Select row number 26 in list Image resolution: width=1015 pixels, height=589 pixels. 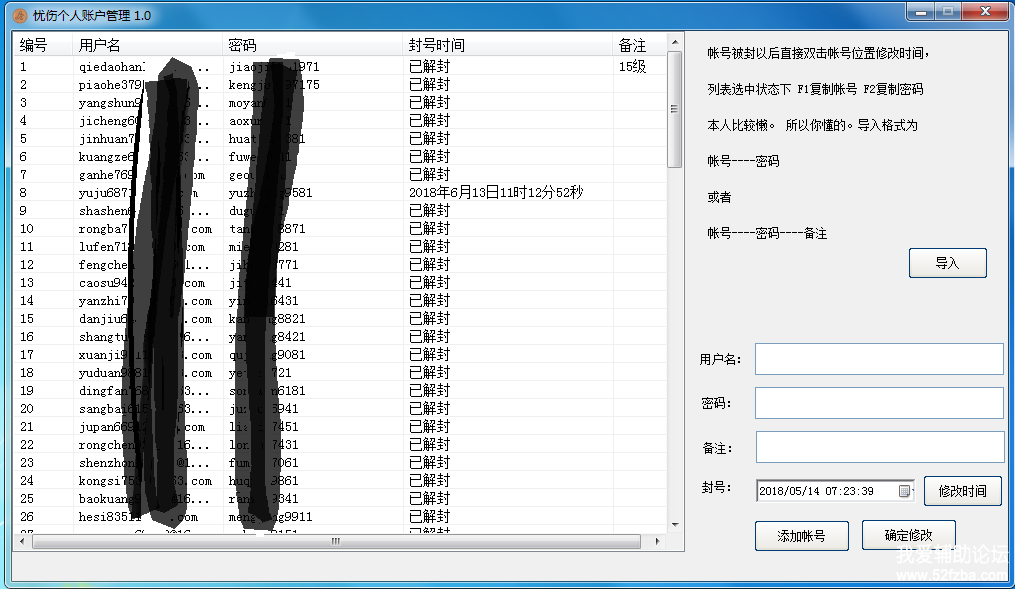(340, 517)
